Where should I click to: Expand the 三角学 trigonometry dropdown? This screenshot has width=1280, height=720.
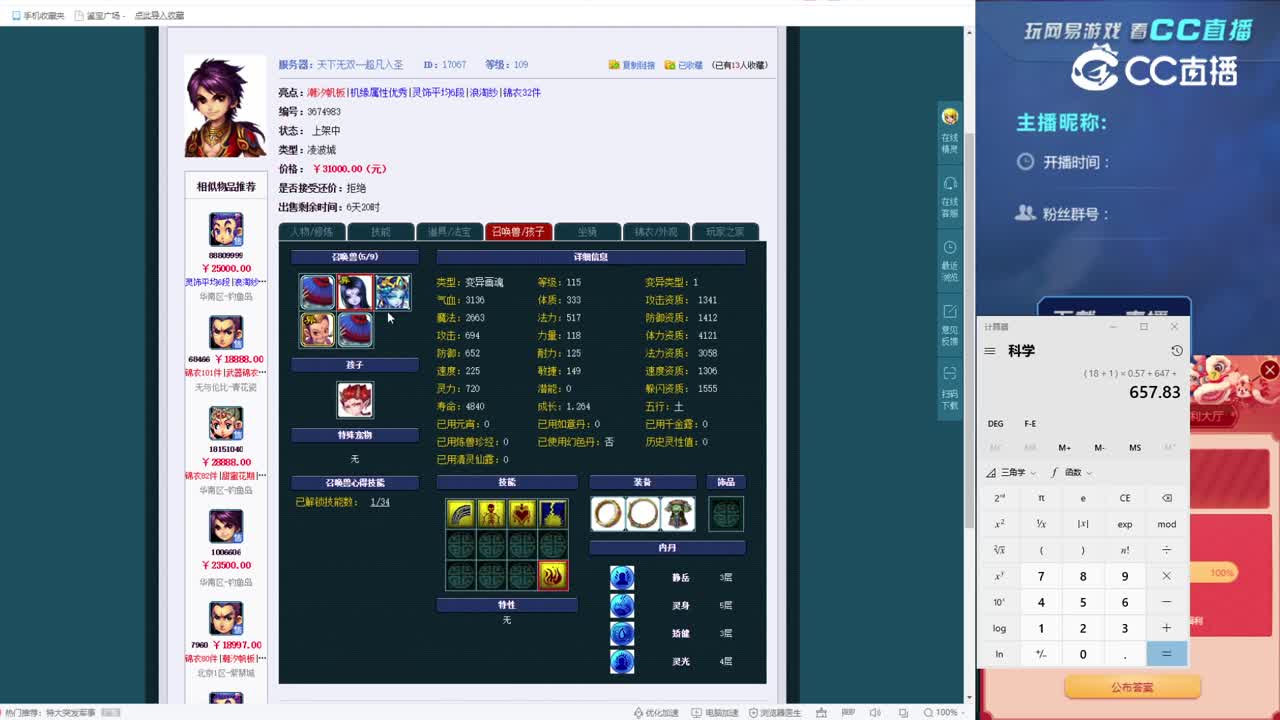tap(1011, 472)
